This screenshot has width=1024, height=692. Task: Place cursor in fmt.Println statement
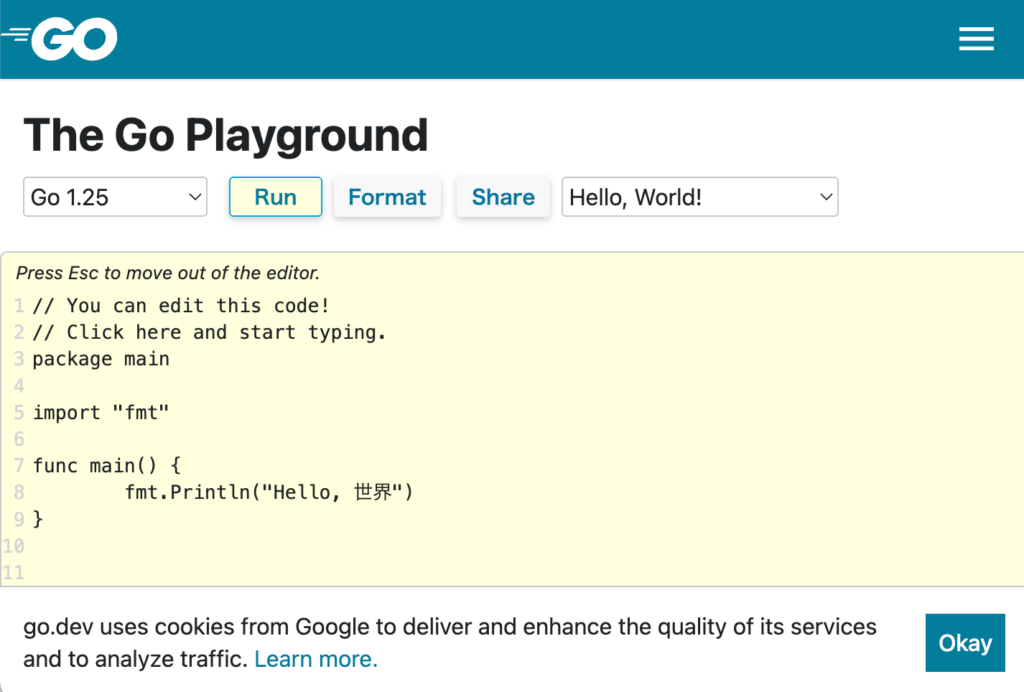pos(268,492)
